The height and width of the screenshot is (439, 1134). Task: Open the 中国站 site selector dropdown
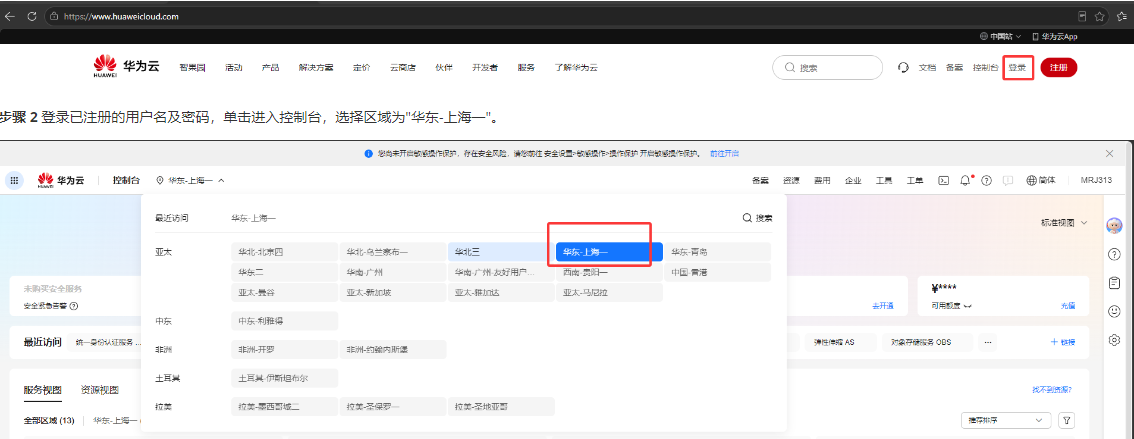click(1000, 36)
